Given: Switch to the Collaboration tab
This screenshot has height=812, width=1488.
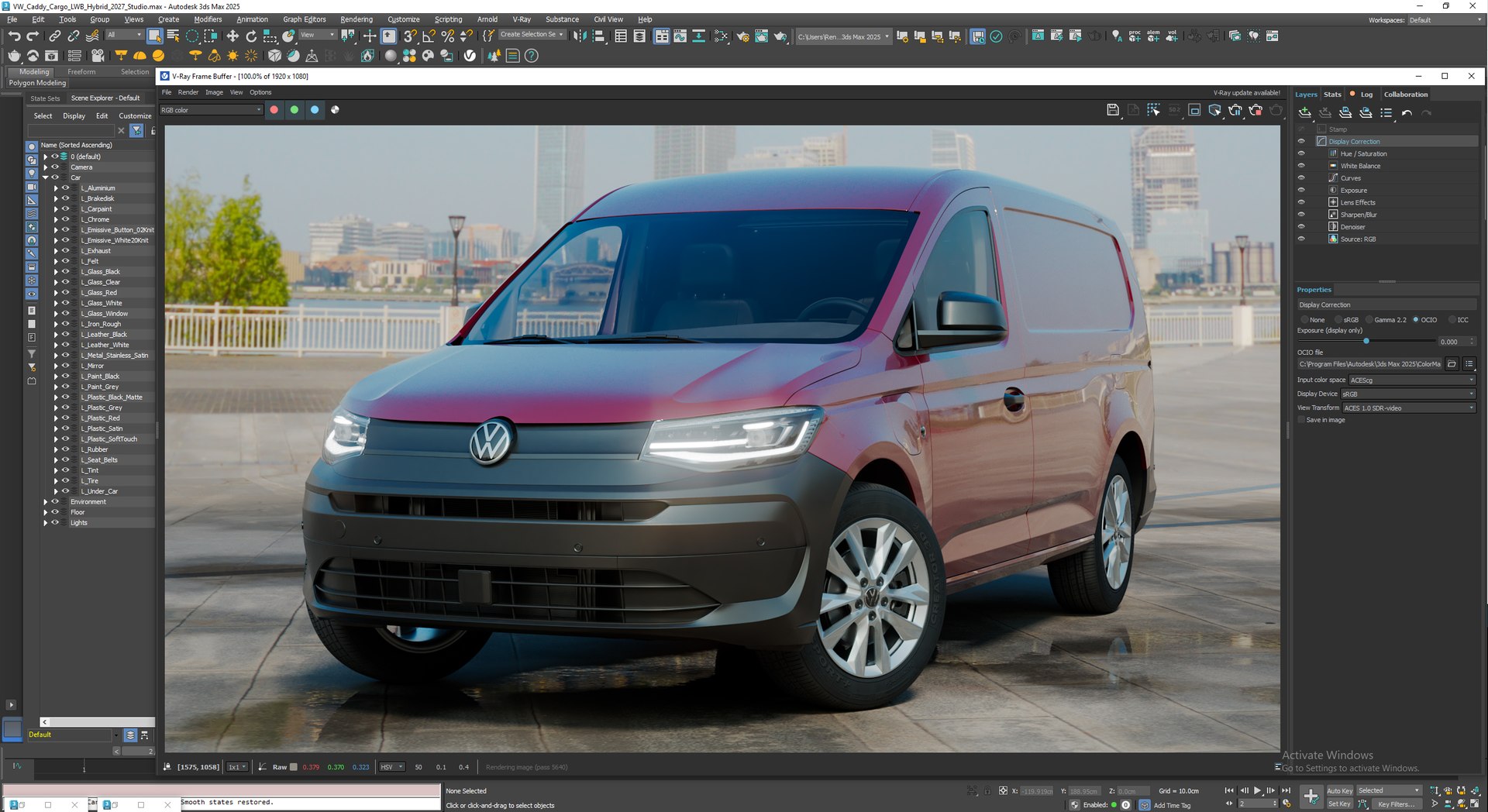Looking at the screenshot, I should pyautogui.click(x=1406, y=95).
